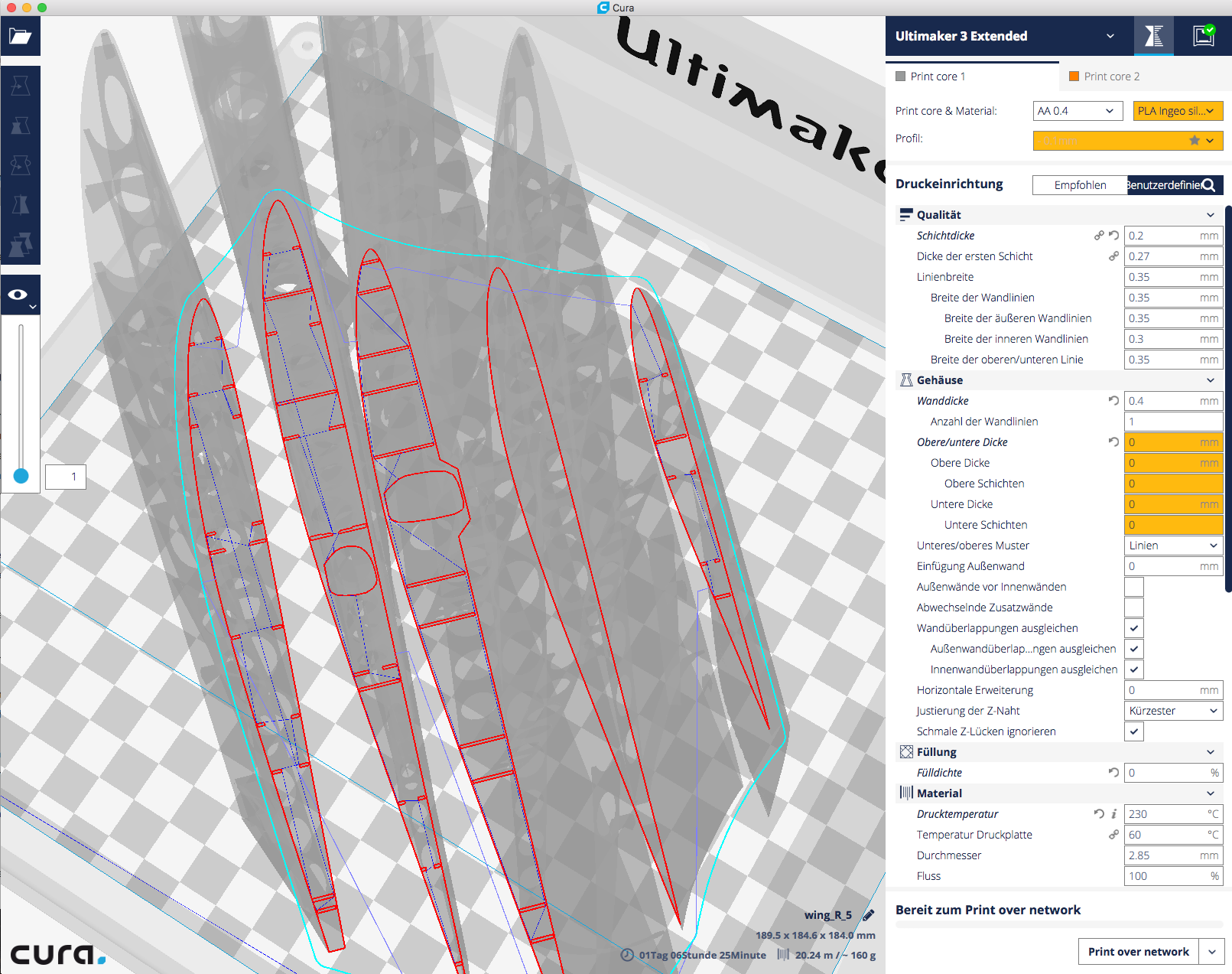Image resolution: width=1232 pixels, height=974 pixels.
Task: Select Benutzerdefiniert print setup mode
Action: (1163, 185)
